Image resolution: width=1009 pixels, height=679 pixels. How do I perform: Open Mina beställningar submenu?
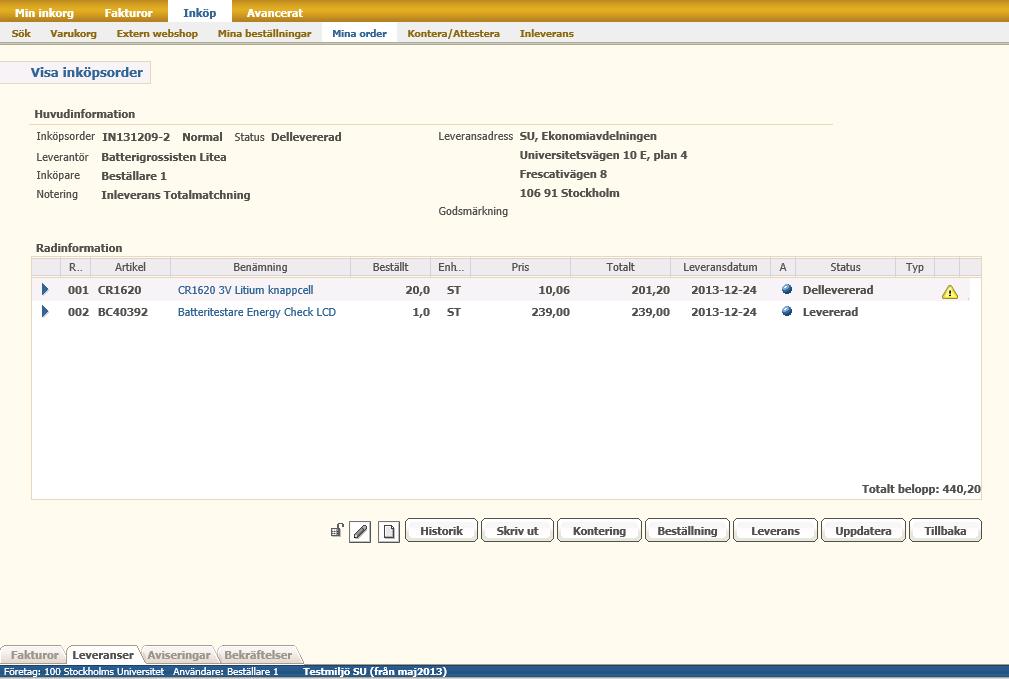264,33
